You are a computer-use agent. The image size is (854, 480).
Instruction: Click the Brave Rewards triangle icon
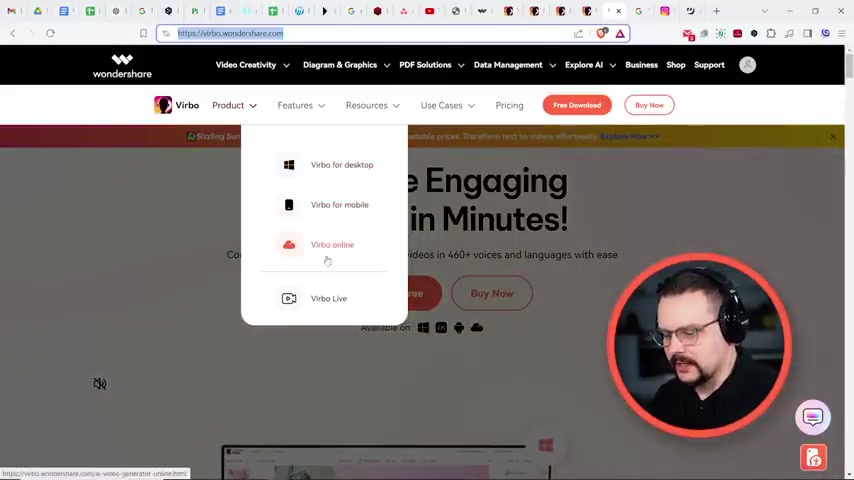point(620,33)
